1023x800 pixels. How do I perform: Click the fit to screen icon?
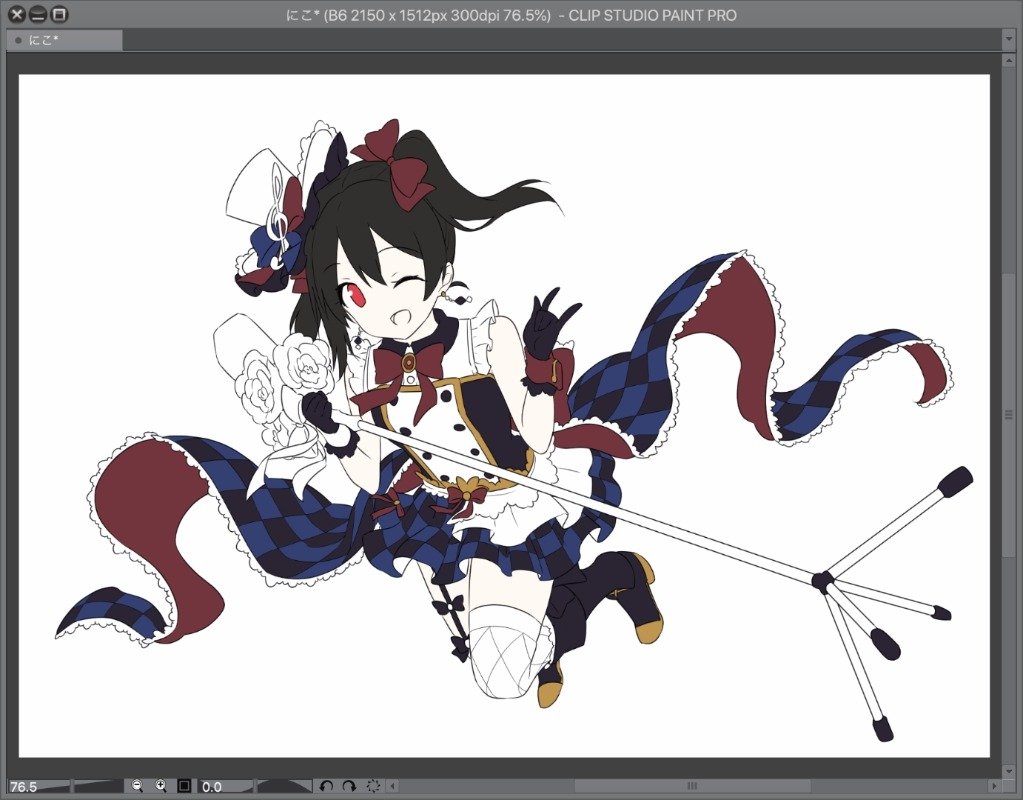click(185, 786)
